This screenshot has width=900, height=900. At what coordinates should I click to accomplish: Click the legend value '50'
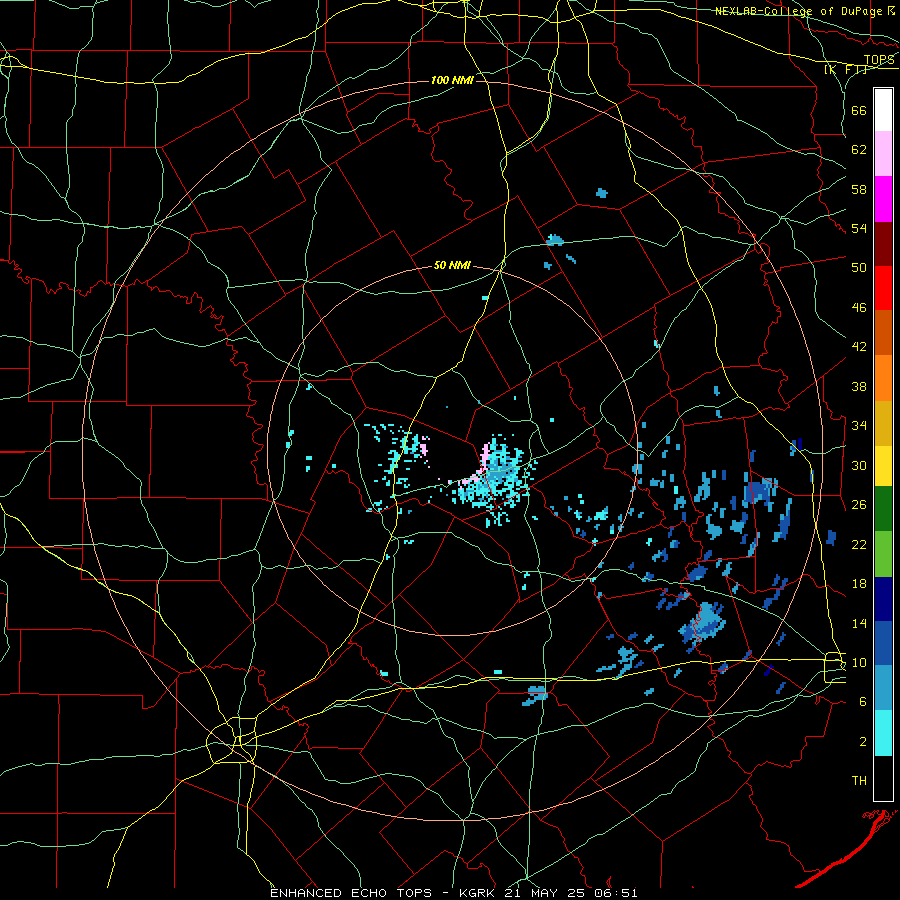pos(859,267)
